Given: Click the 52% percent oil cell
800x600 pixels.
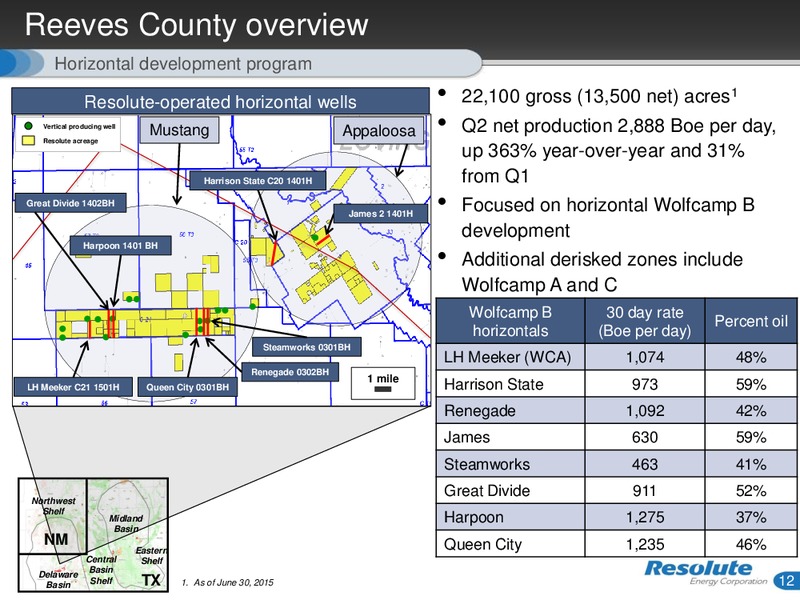Looking at the screenshot, I should click(x=751, y=491).
